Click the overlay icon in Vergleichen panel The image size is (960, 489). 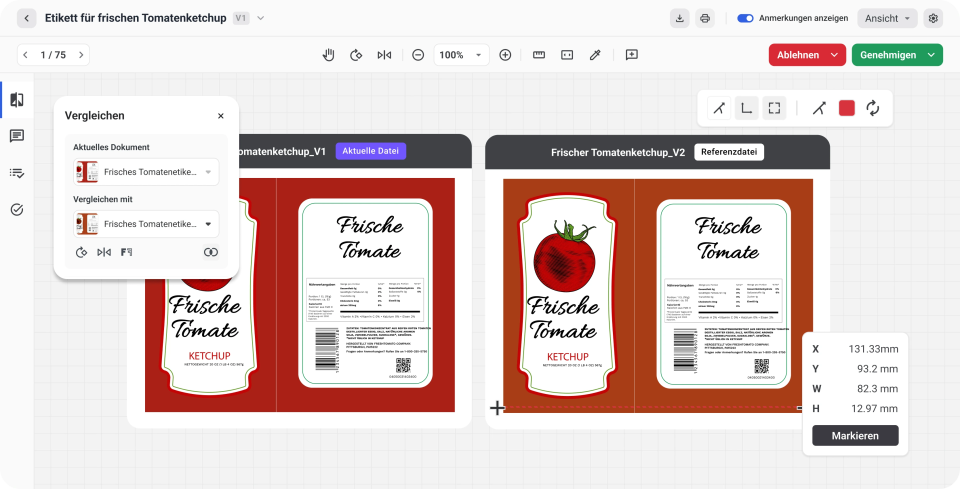pos(211,252)
